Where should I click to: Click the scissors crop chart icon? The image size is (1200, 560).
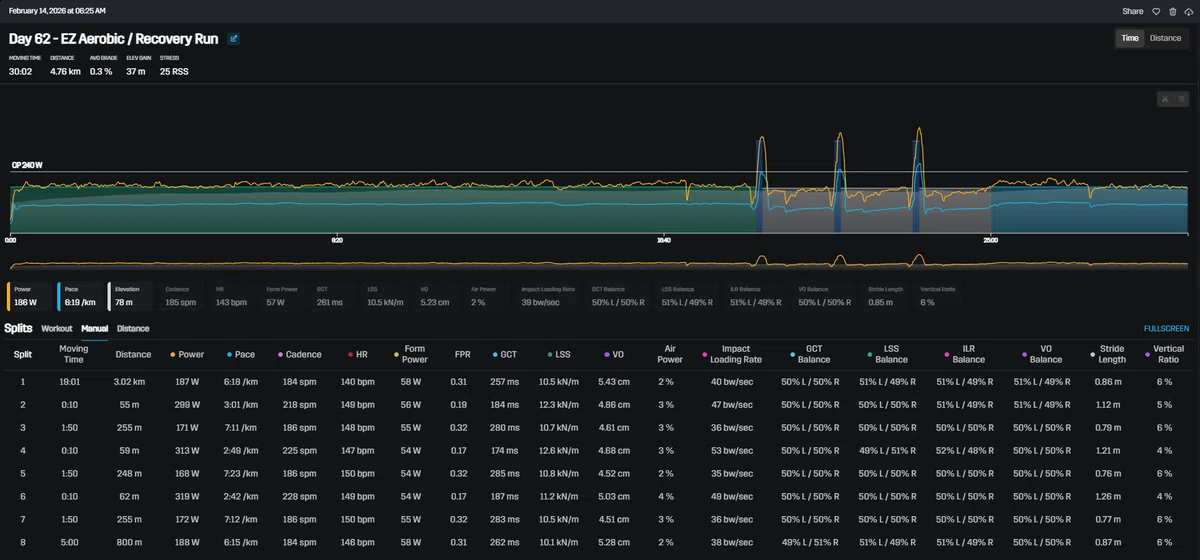(1165, 98)
